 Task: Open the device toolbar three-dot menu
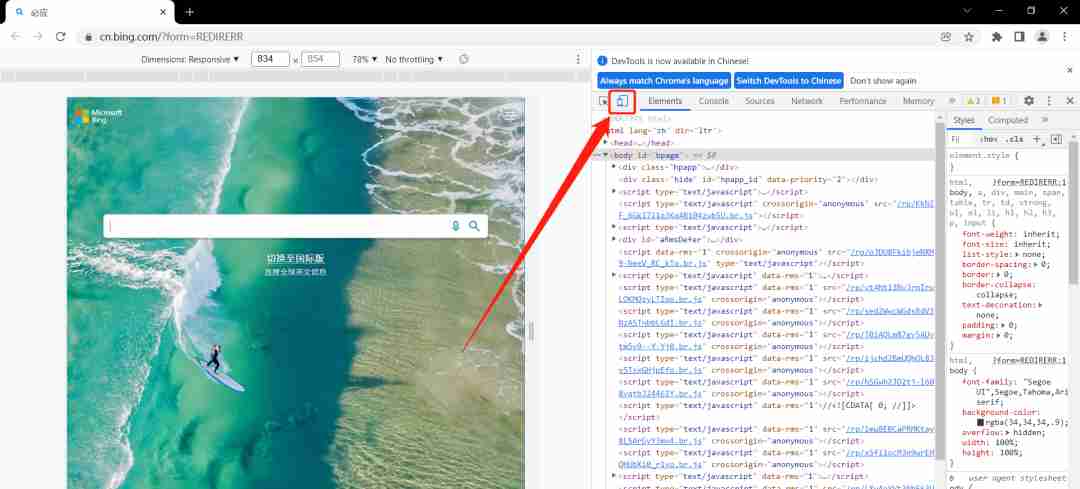tap(578, 59)
